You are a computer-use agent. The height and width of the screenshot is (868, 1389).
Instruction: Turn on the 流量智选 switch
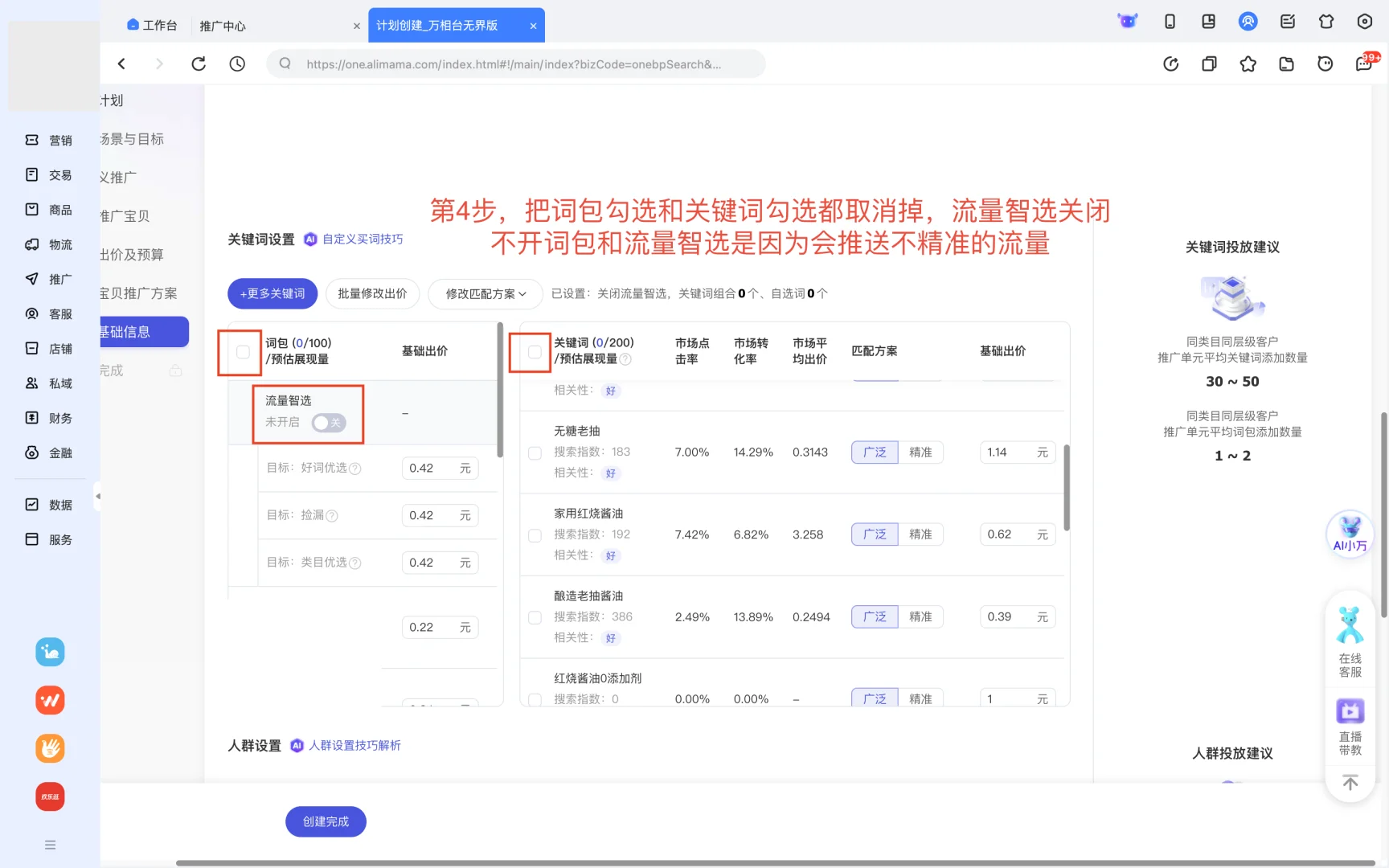329,422
